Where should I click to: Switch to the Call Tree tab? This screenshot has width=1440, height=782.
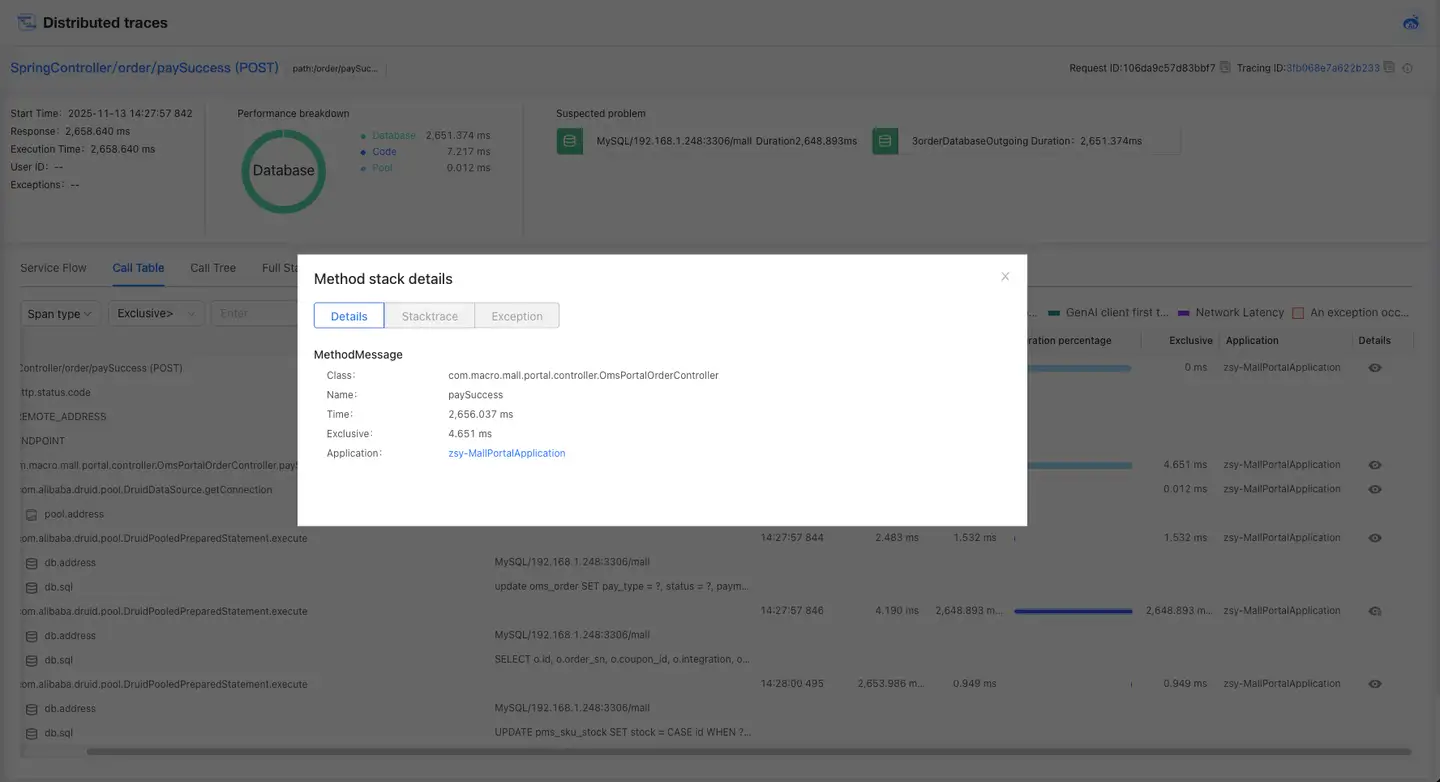[x=213, y=268]
